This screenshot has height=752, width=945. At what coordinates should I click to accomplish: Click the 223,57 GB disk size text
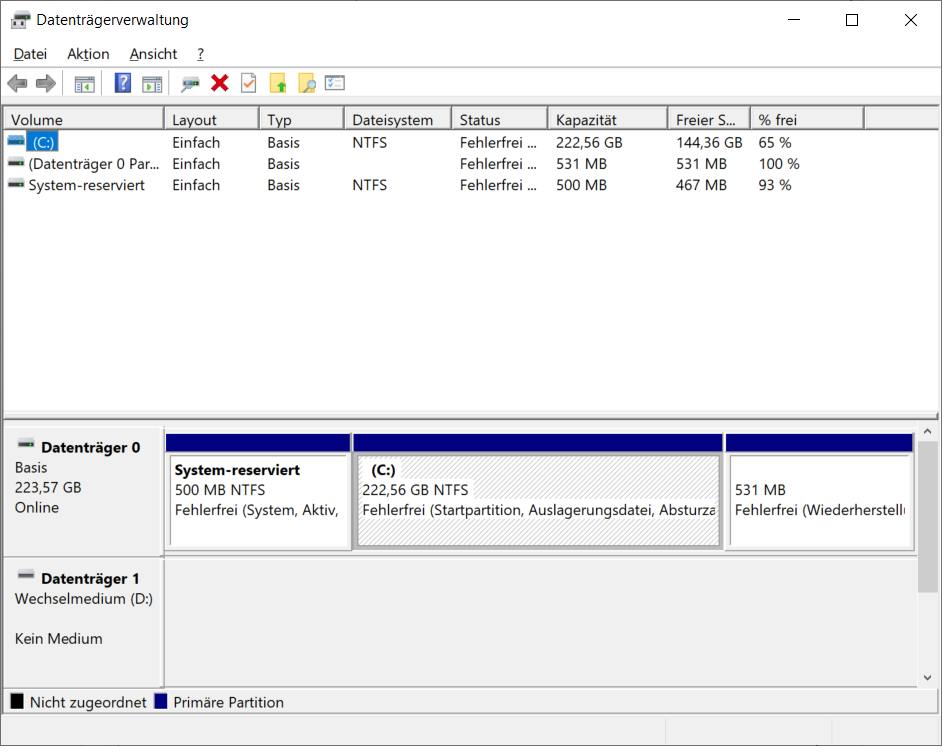click(48, 487)
